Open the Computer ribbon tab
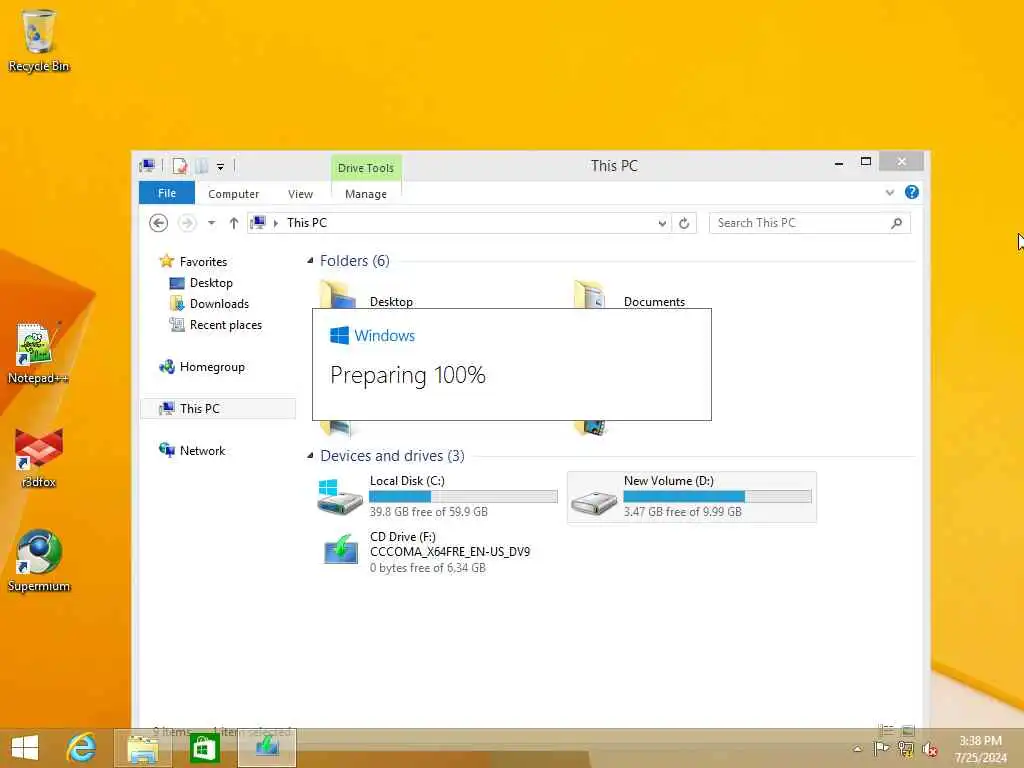 click(x=233, y=194)
